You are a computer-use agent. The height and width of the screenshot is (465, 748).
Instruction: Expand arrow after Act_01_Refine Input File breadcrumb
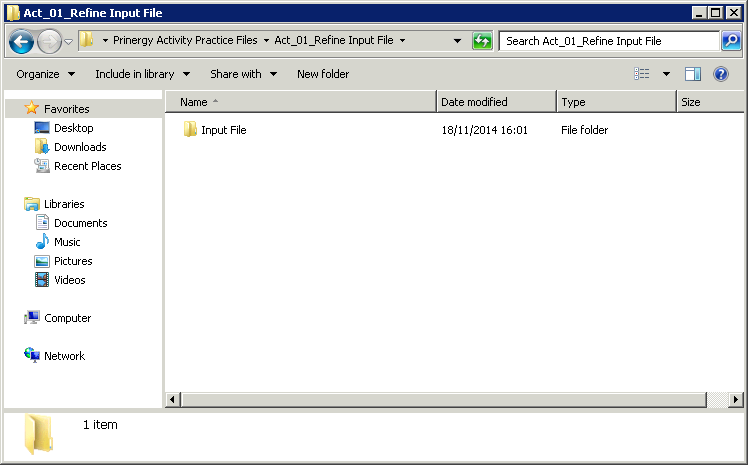point(402,41)
